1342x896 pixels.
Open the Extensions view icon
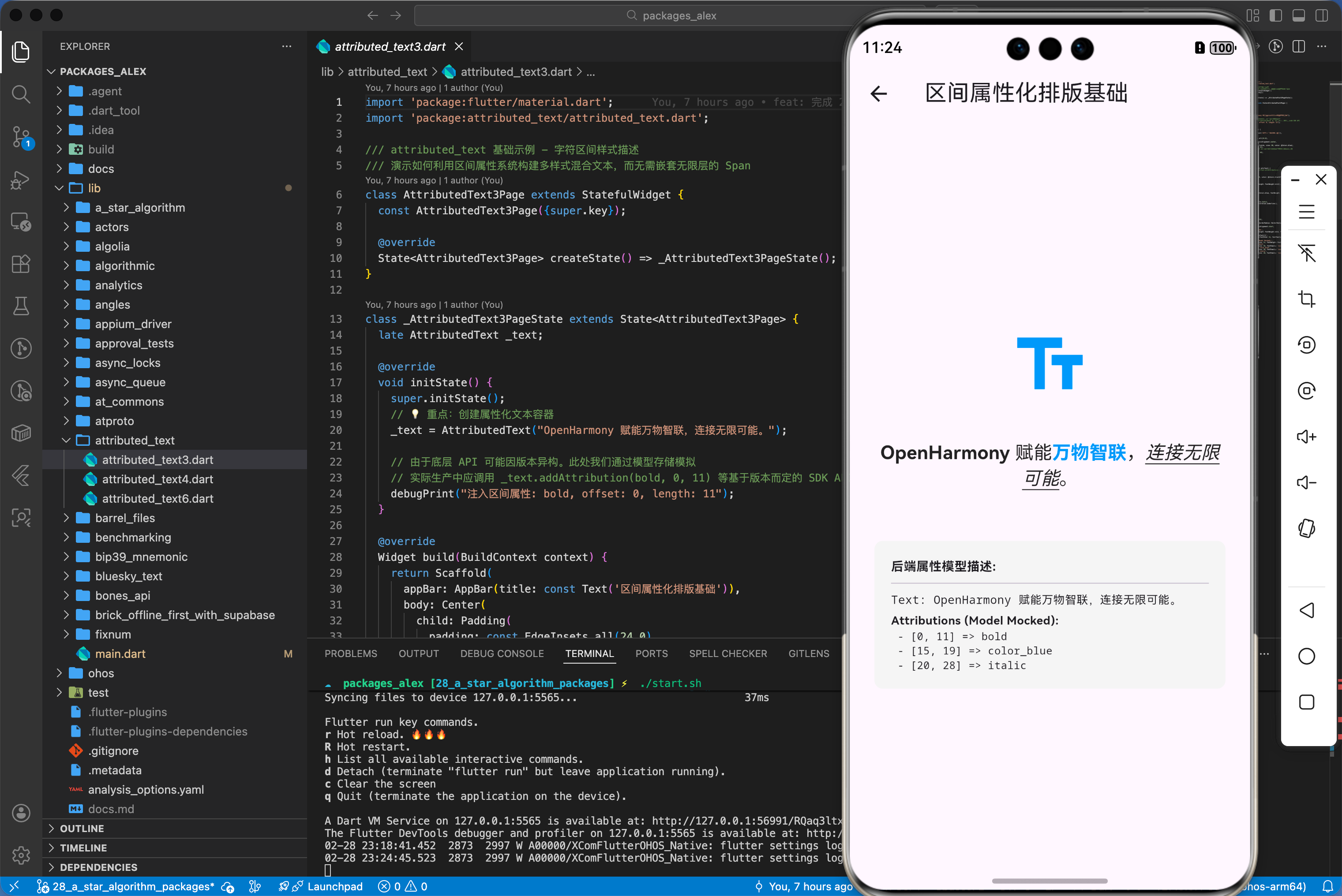point(21,264)
